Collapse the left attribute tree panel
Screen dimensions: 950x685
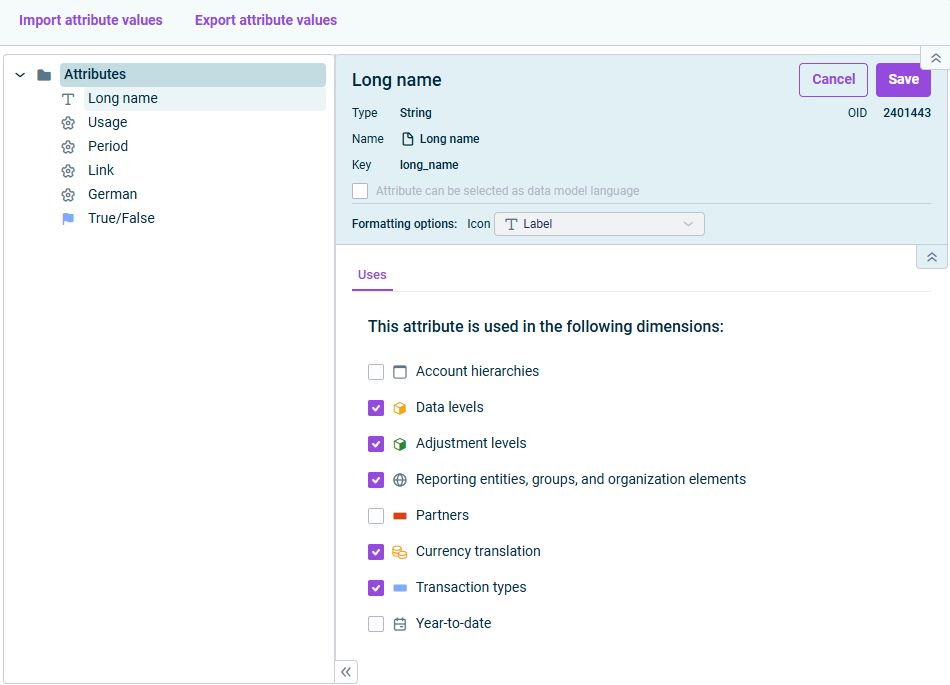[x=346, y=672]
